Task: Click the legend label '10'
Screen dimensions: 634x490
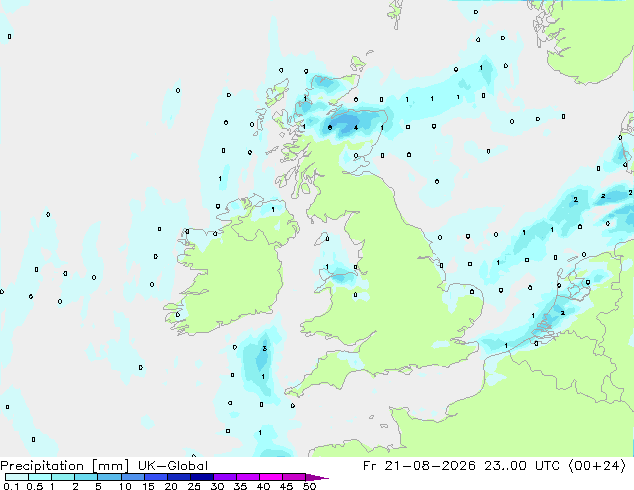Action: pos(125,486)
